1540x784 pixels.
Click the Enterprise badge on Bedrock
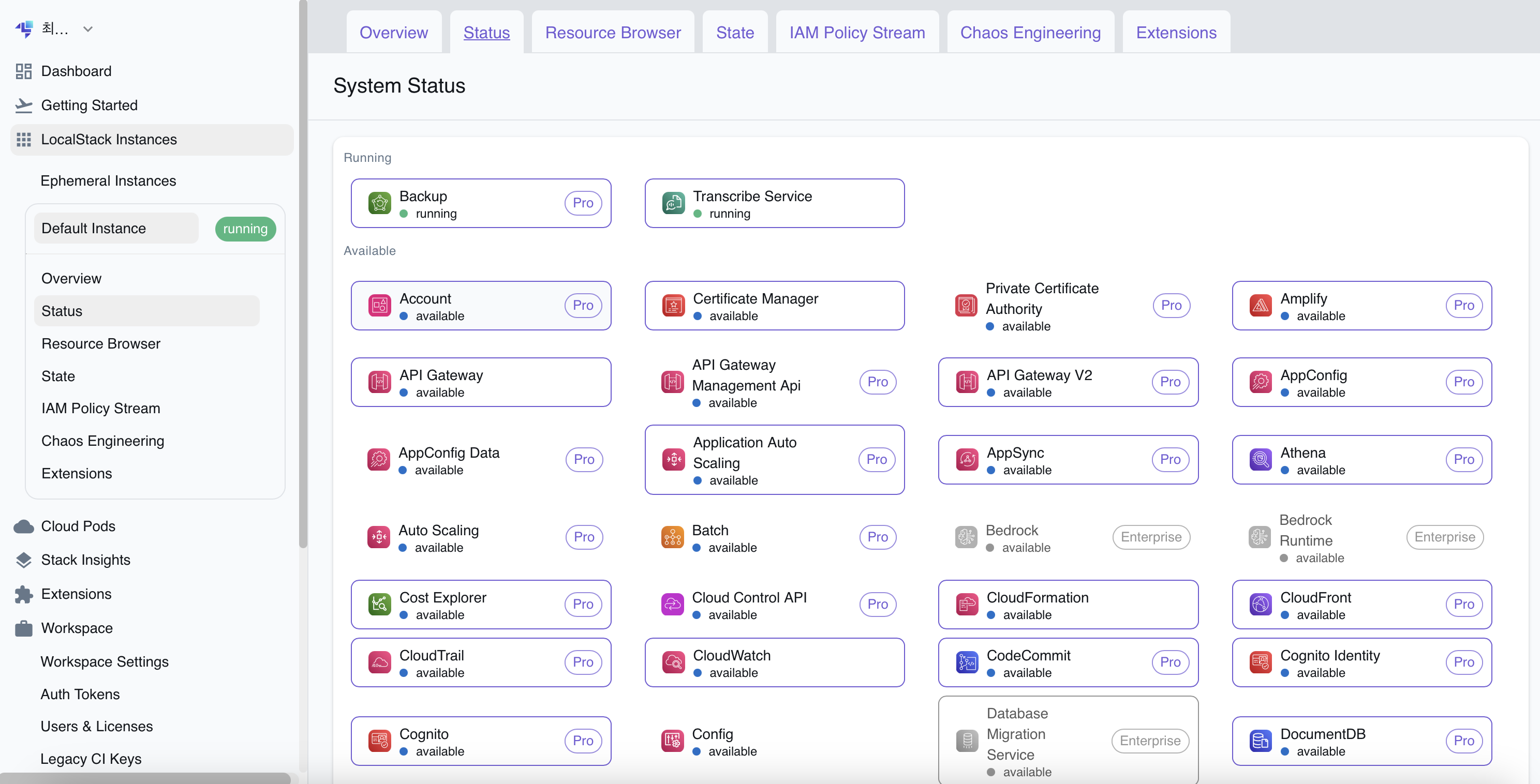tap(1151, 537)
